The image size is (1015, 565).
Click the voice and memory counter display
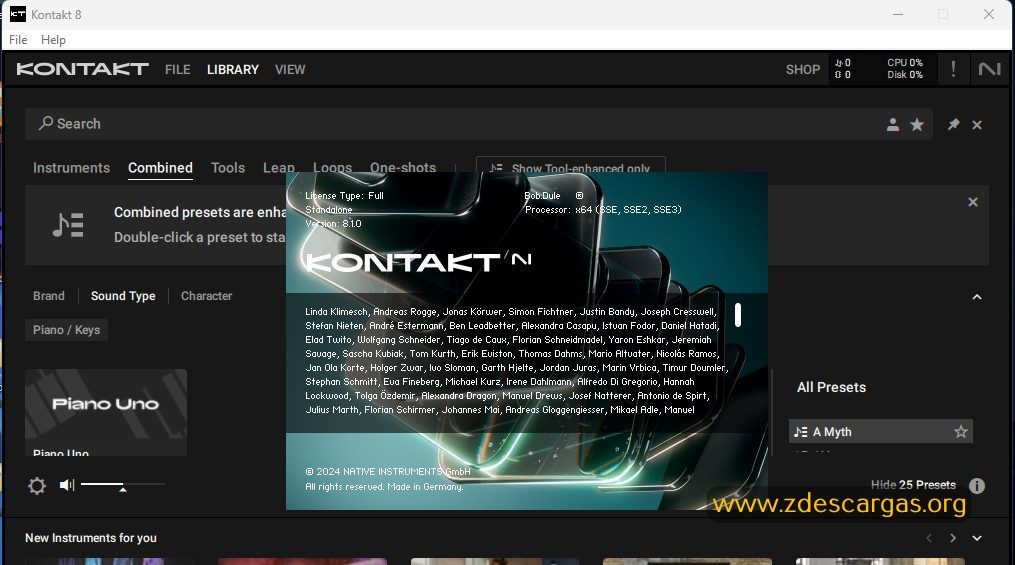coord(843,69)
